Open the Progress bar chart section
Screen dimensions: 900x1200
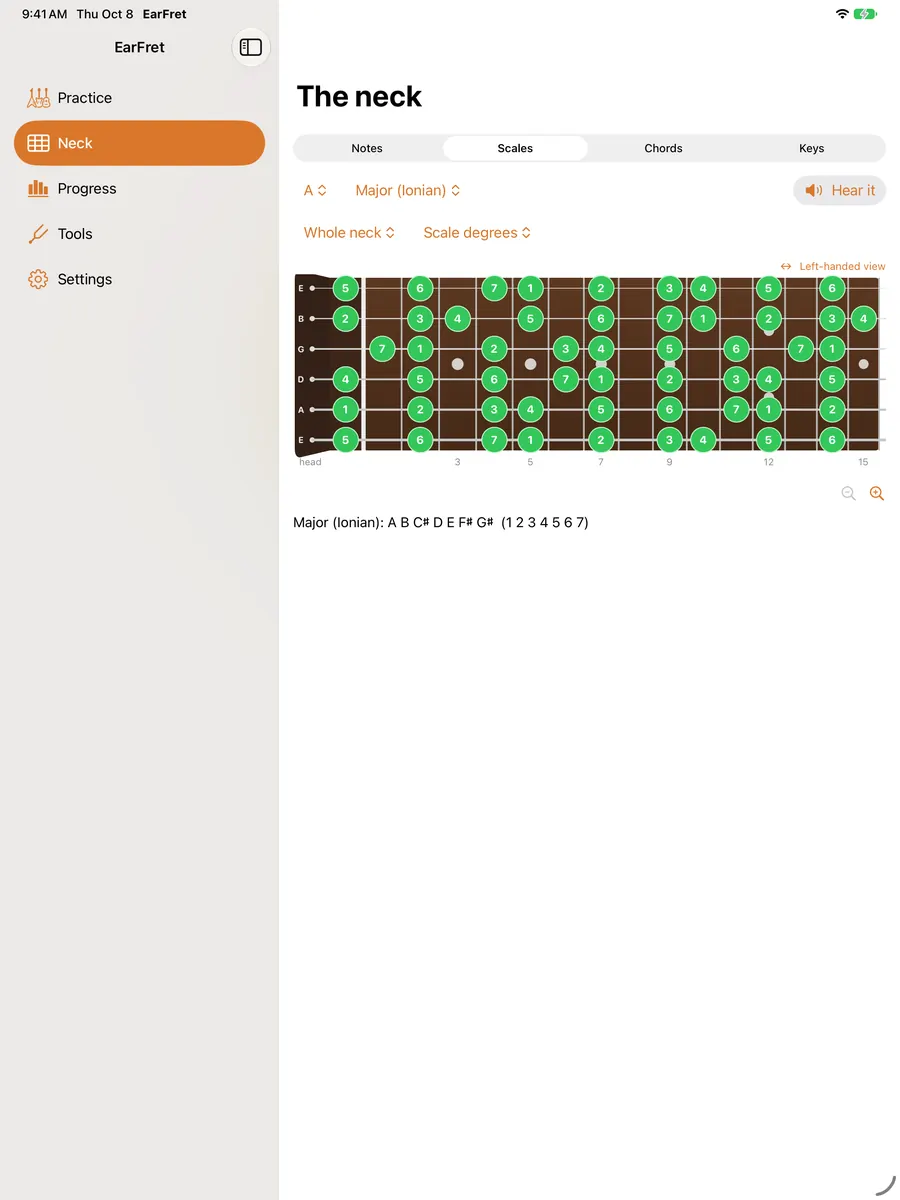139,188
